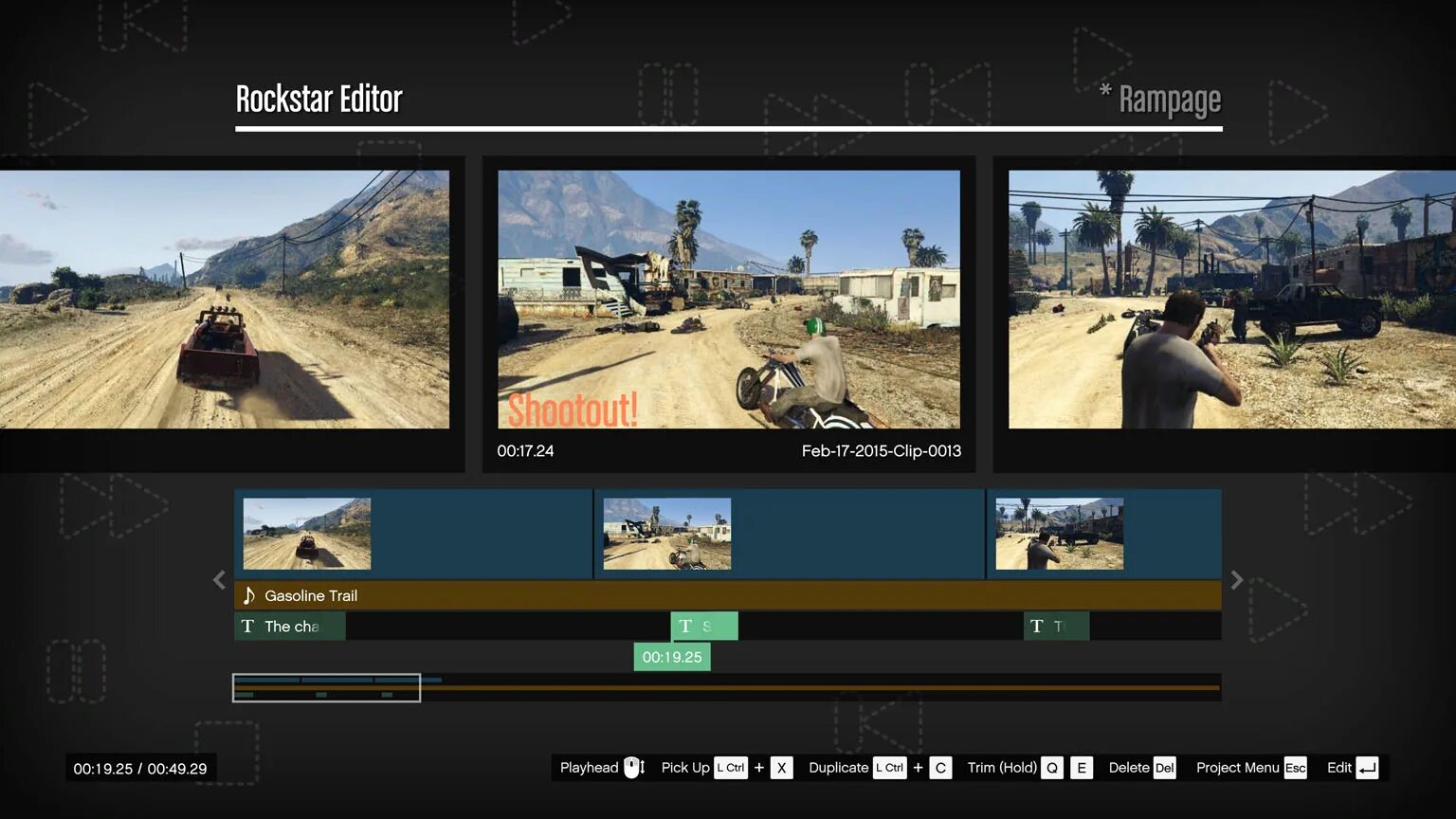Image resolution: width=1456 pixels, height=819 pixels.
Task: Click the E key icon in the bottom bar
Action: click(1082, 768)
